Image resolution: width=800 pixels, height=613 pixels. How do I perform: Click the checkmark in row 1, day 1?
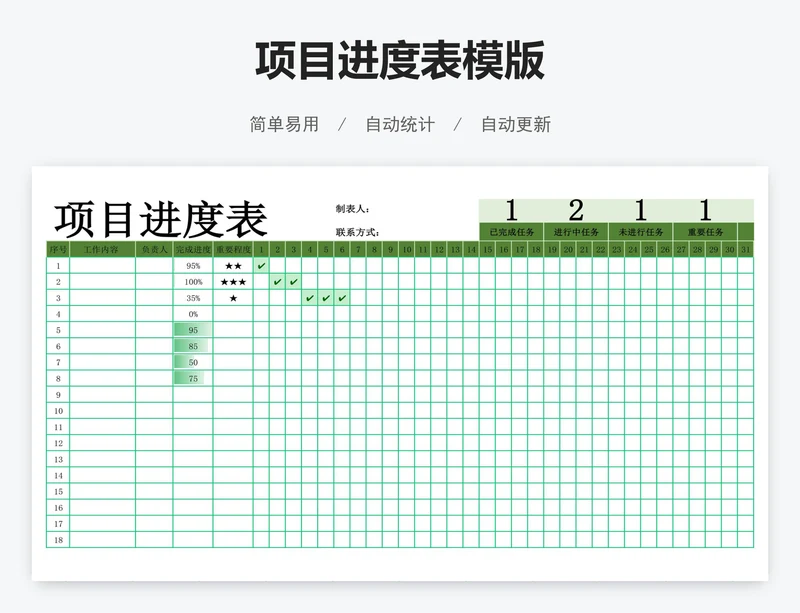pyautogui.click(x=261, y=266)
